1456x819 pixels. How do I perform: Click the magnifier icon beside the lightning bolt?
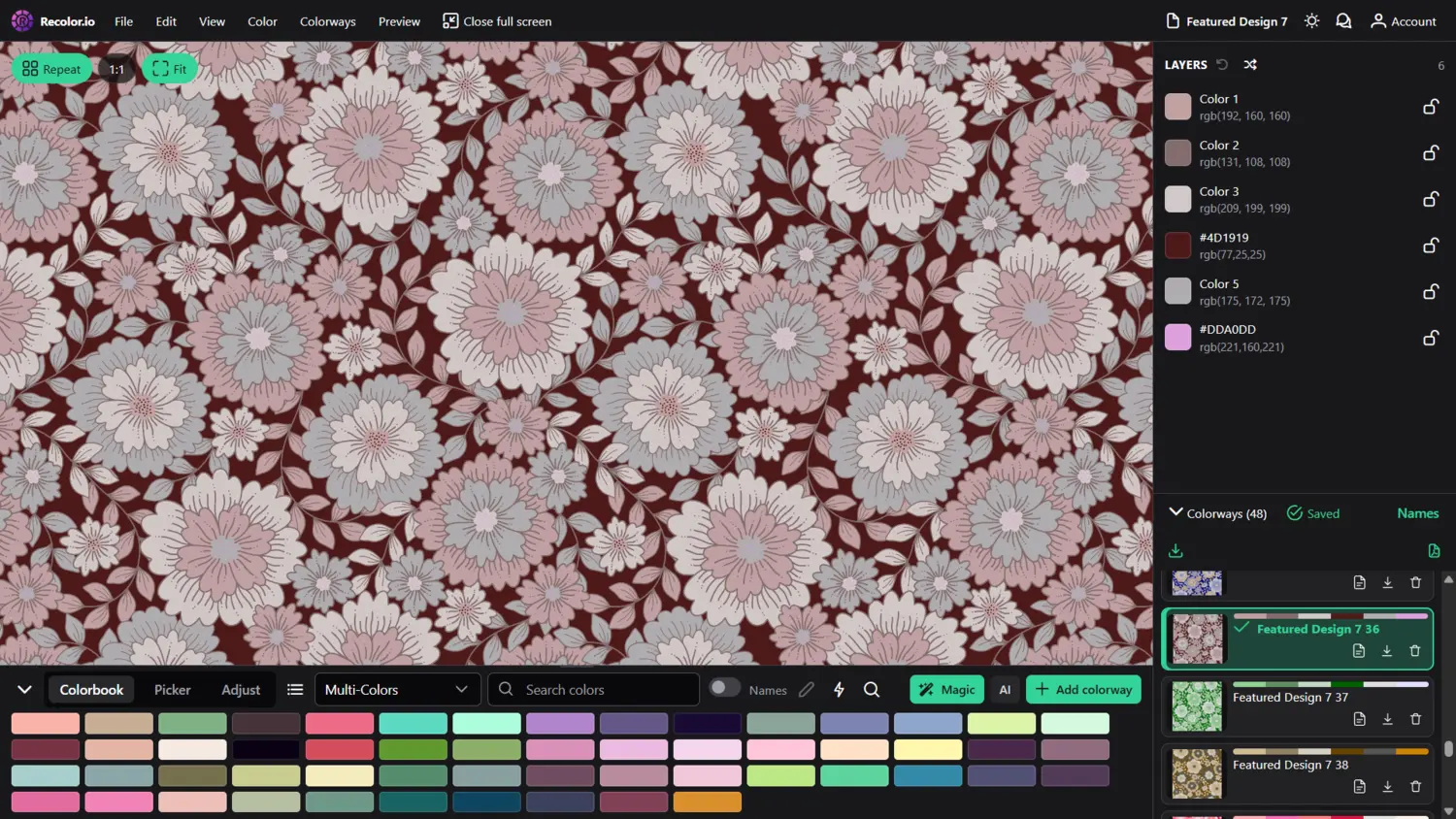pyautogui.click(x=872, y=689)
